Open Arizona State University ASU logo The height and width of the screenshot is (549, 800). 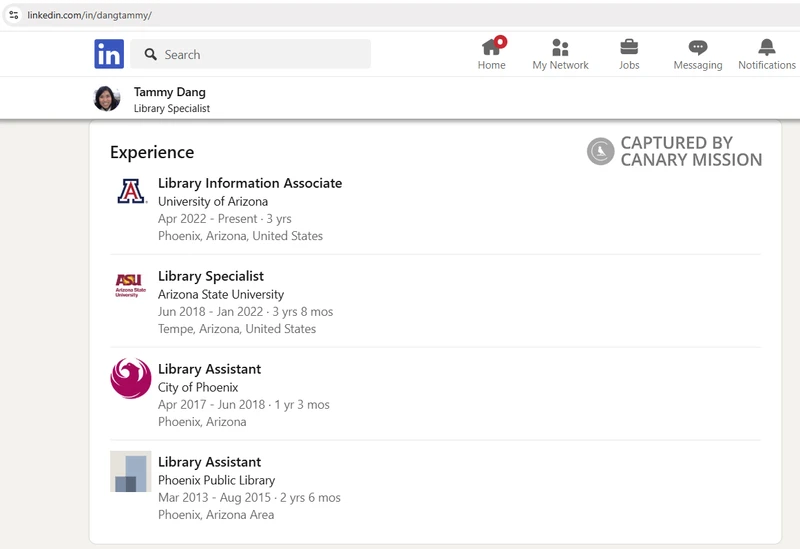(x=131, y=285)
